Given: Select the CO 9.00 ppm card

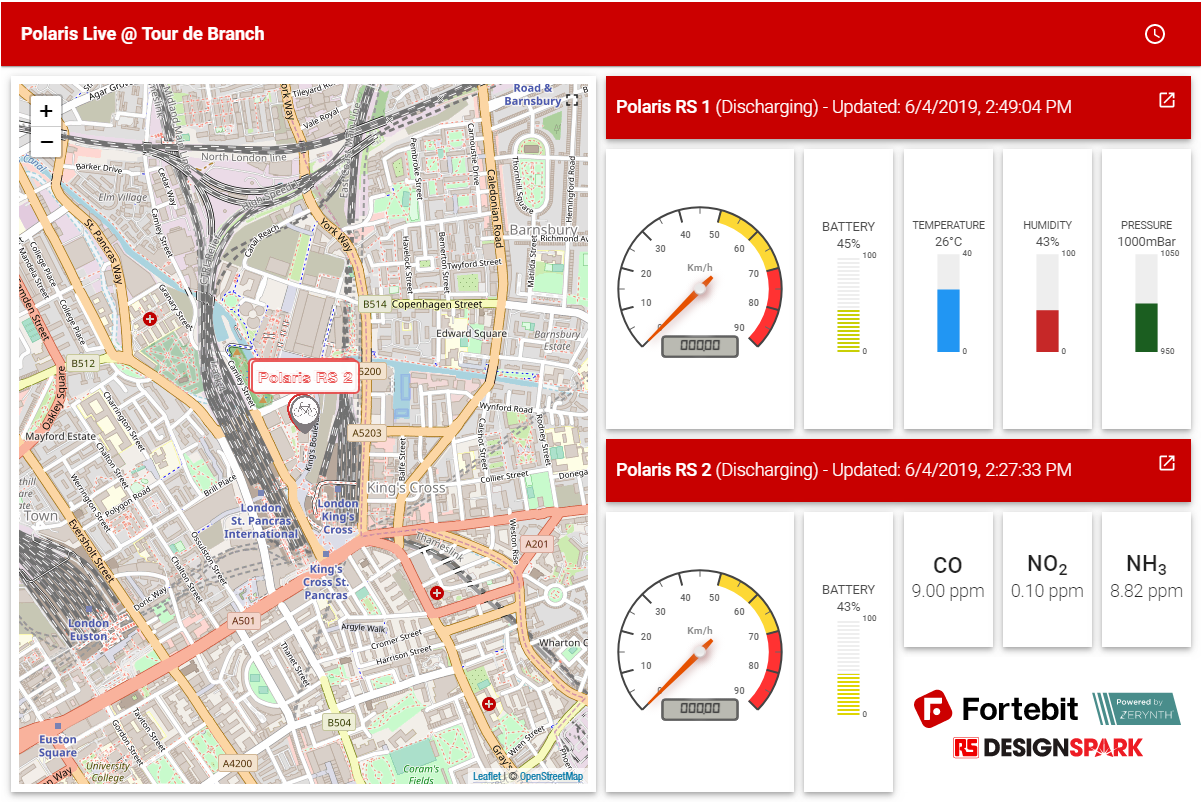Looking at the screenshot, I should (948, 580).
